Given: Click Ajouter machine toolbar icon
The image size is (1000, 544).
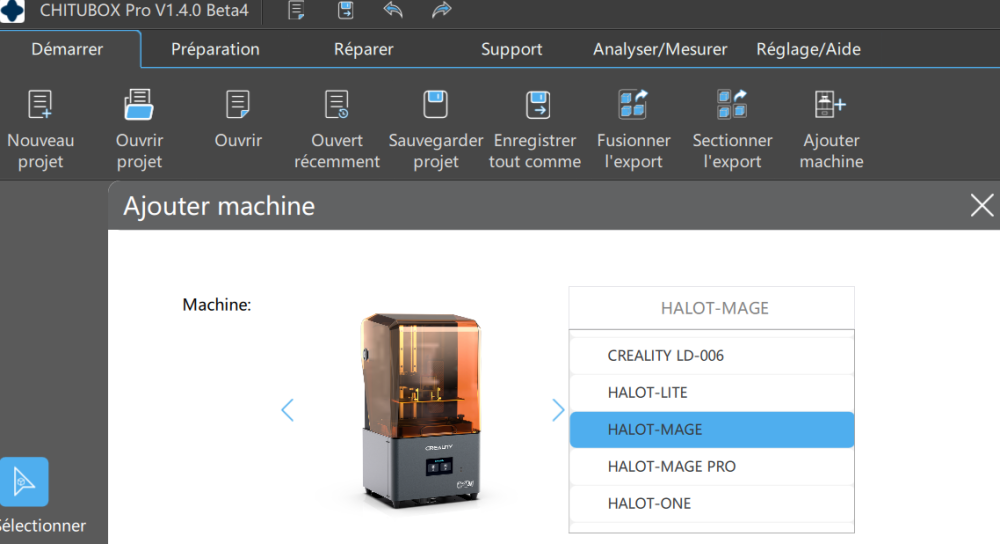Looking at the screenshot, I should pos(830,105).
